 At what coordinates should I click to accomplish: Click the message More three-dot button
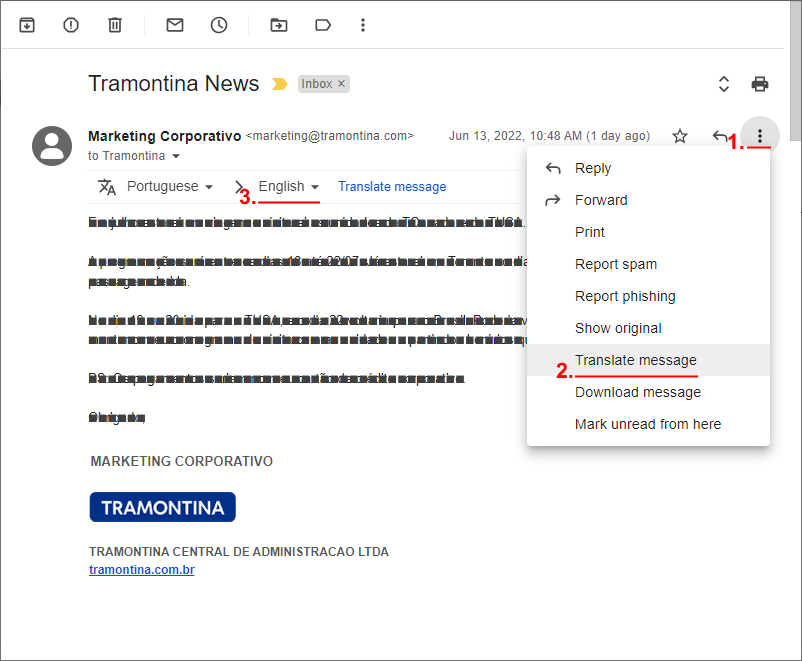click(760, 136)
